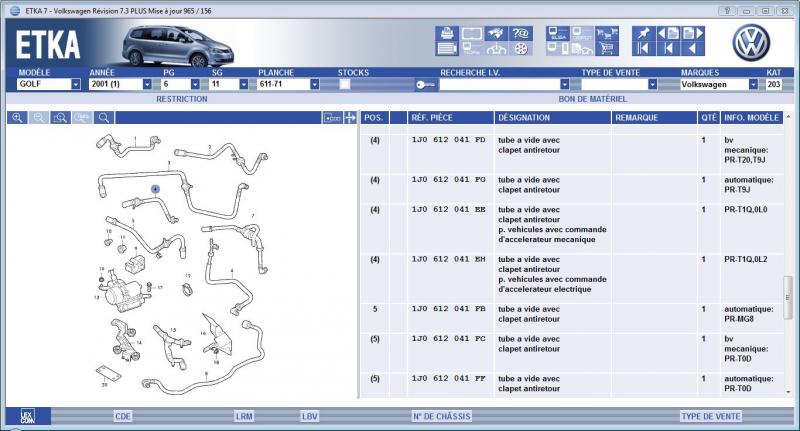Click the LBV button in bottom bar
The width and height of the screenshot is (800, 431).
click(x=309, y=416)
